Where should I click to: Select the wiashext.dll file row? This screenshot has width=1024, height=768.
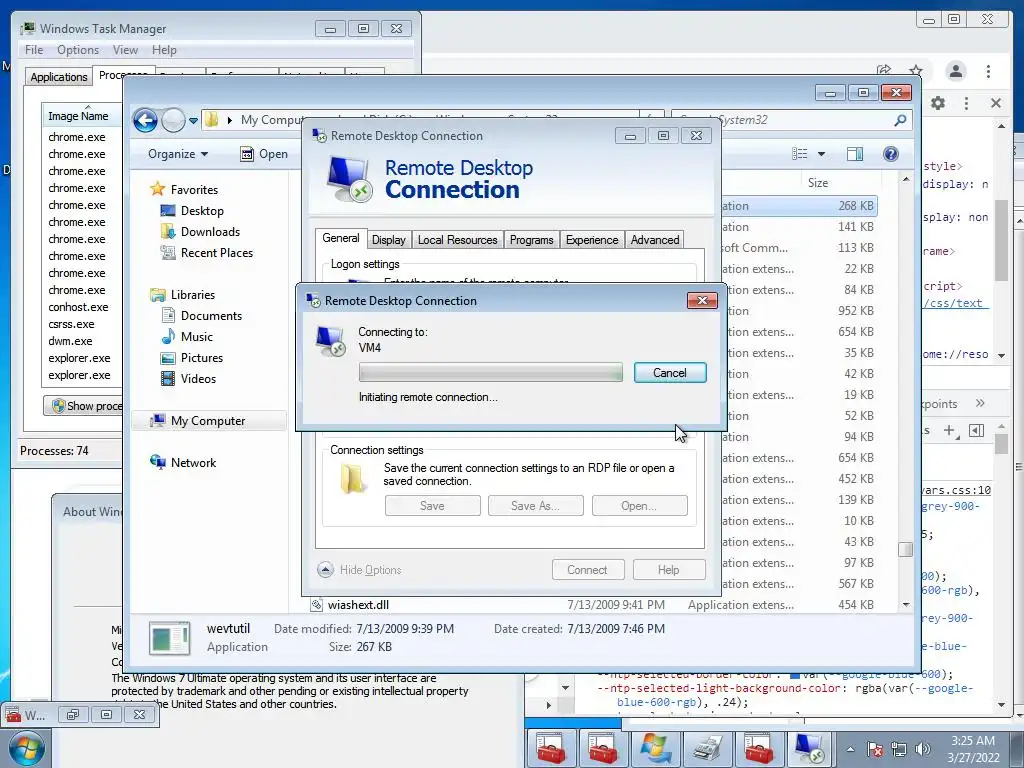[592, 605]
